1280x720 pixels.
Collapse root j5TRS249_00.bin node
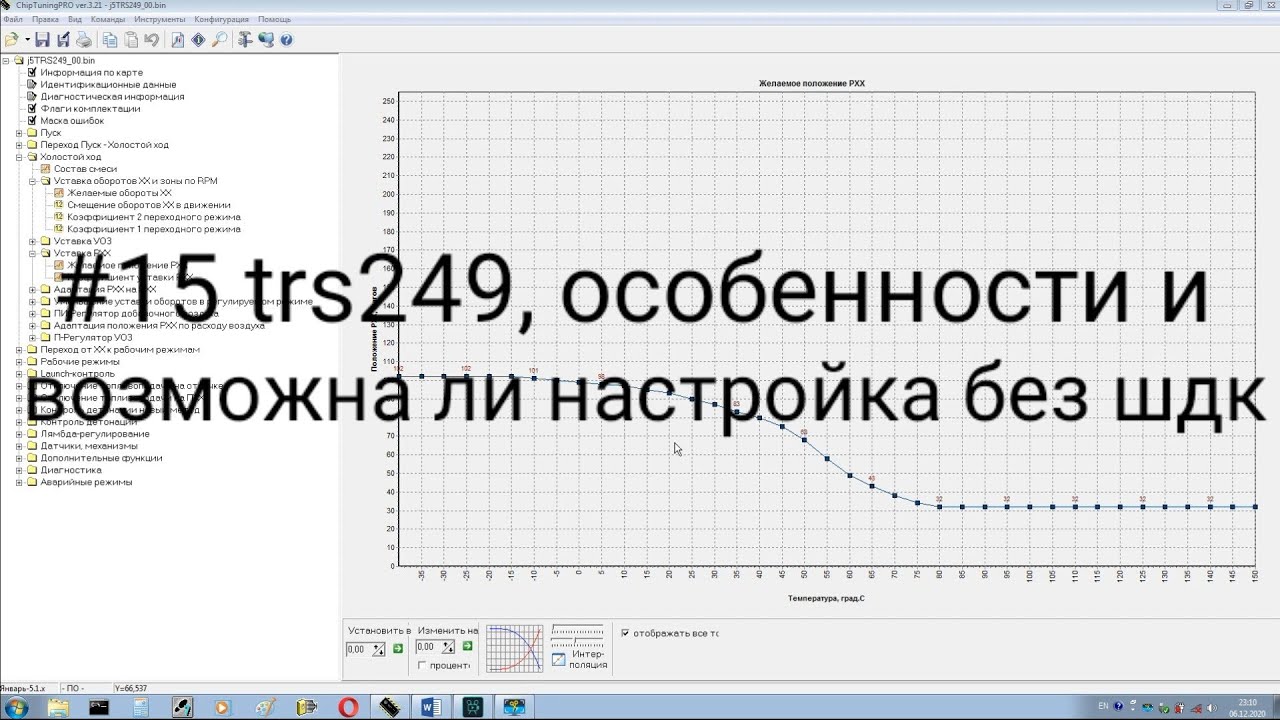pos(6,61)
